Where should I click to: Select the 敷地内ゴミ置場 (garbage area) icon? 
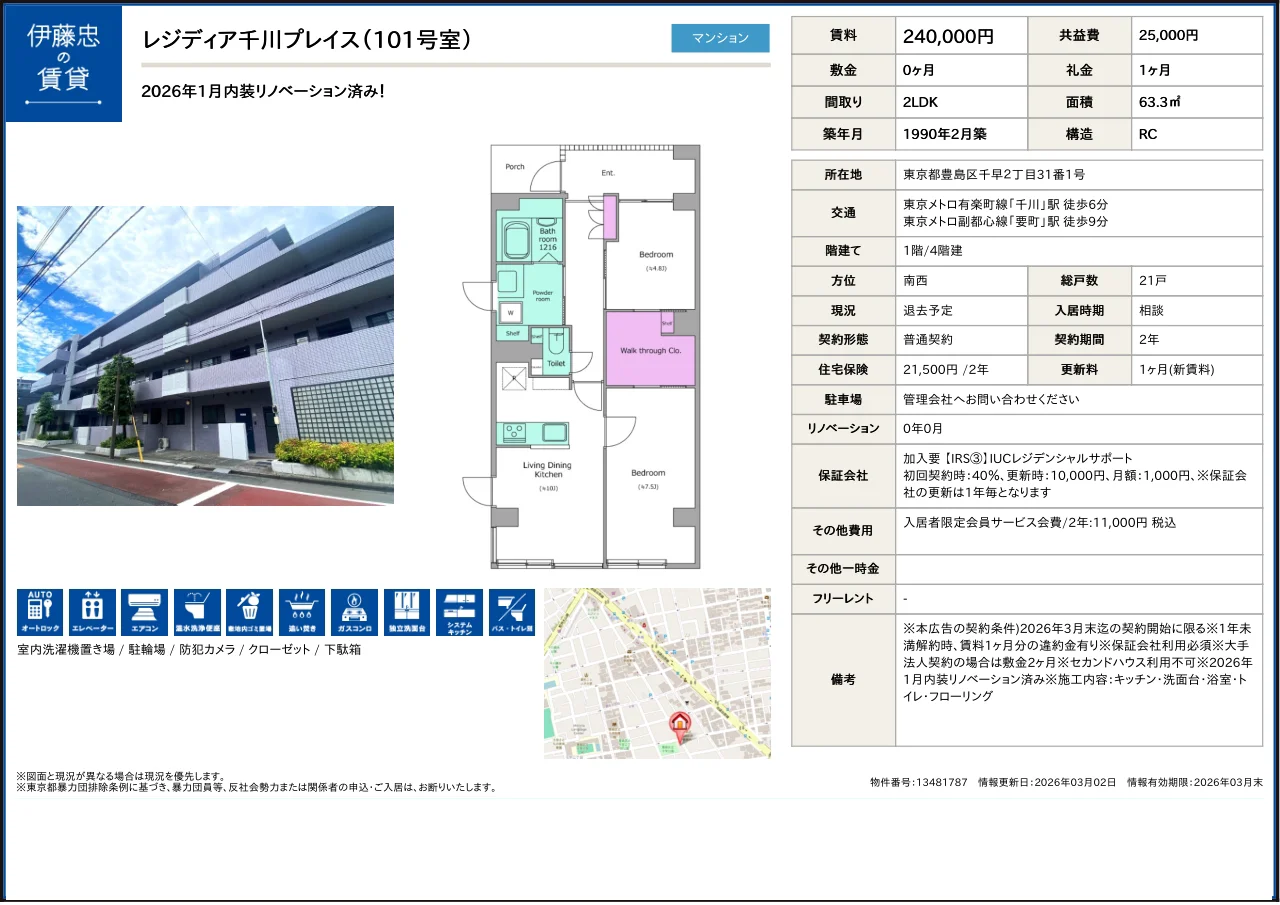tap(251, 610)
